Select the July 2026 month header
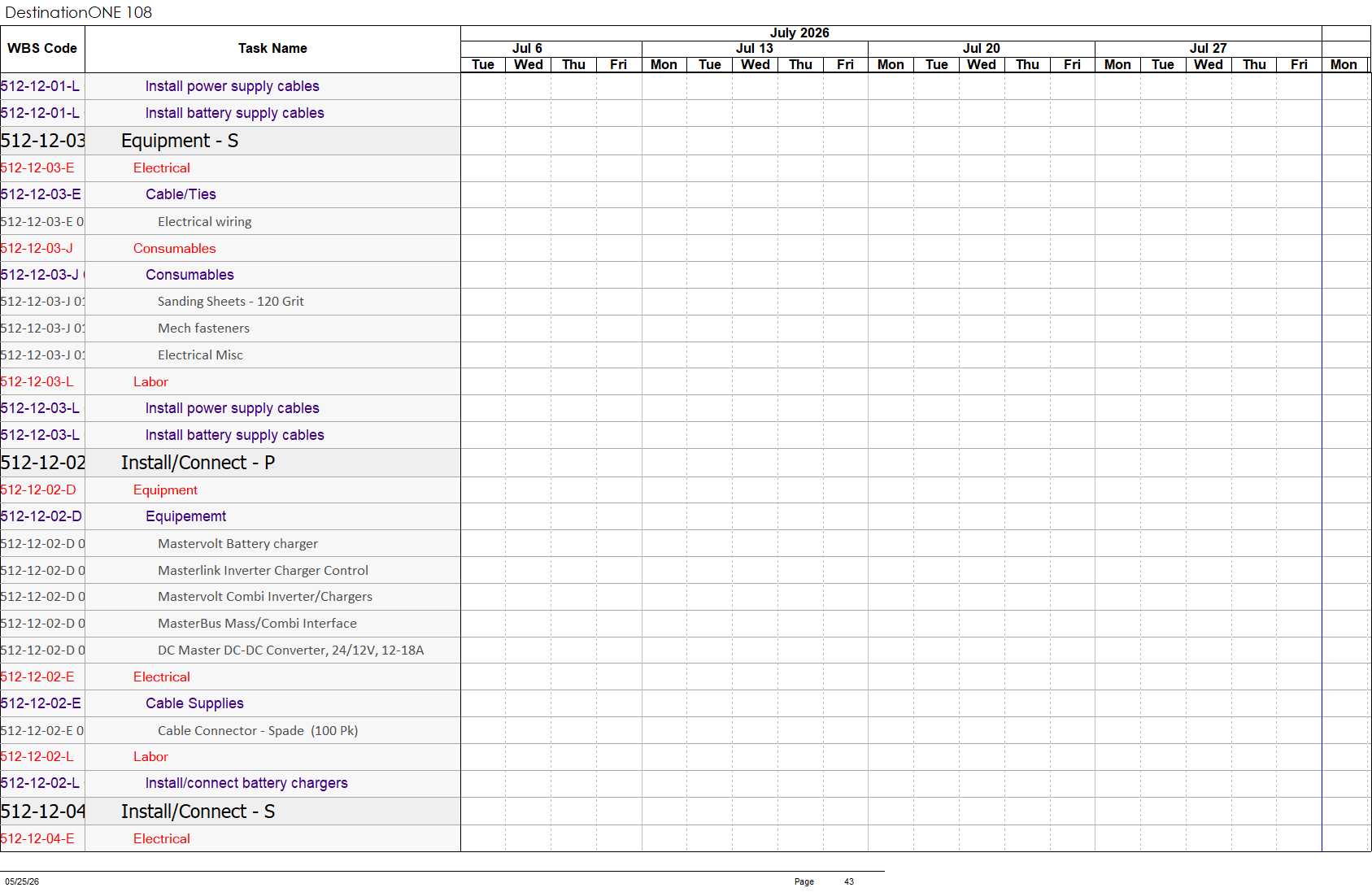Screen dimensions: 1372x892 click(799, 33)
